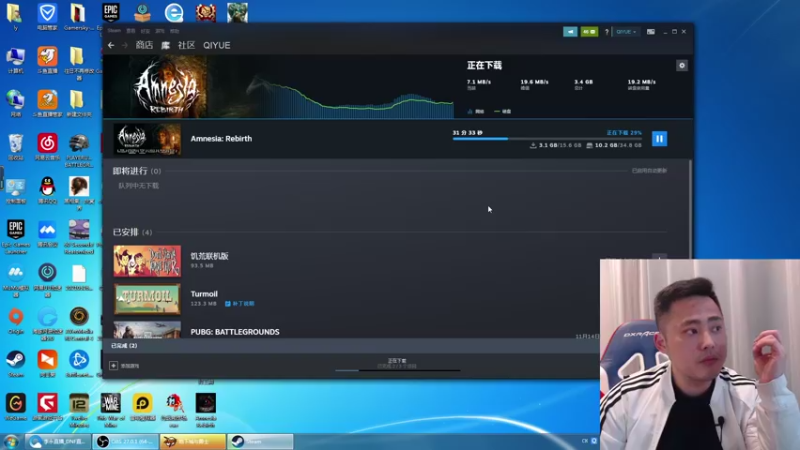
Task: Open Epic Games icon in desktop top row
Action: click(x=111, y=12)
